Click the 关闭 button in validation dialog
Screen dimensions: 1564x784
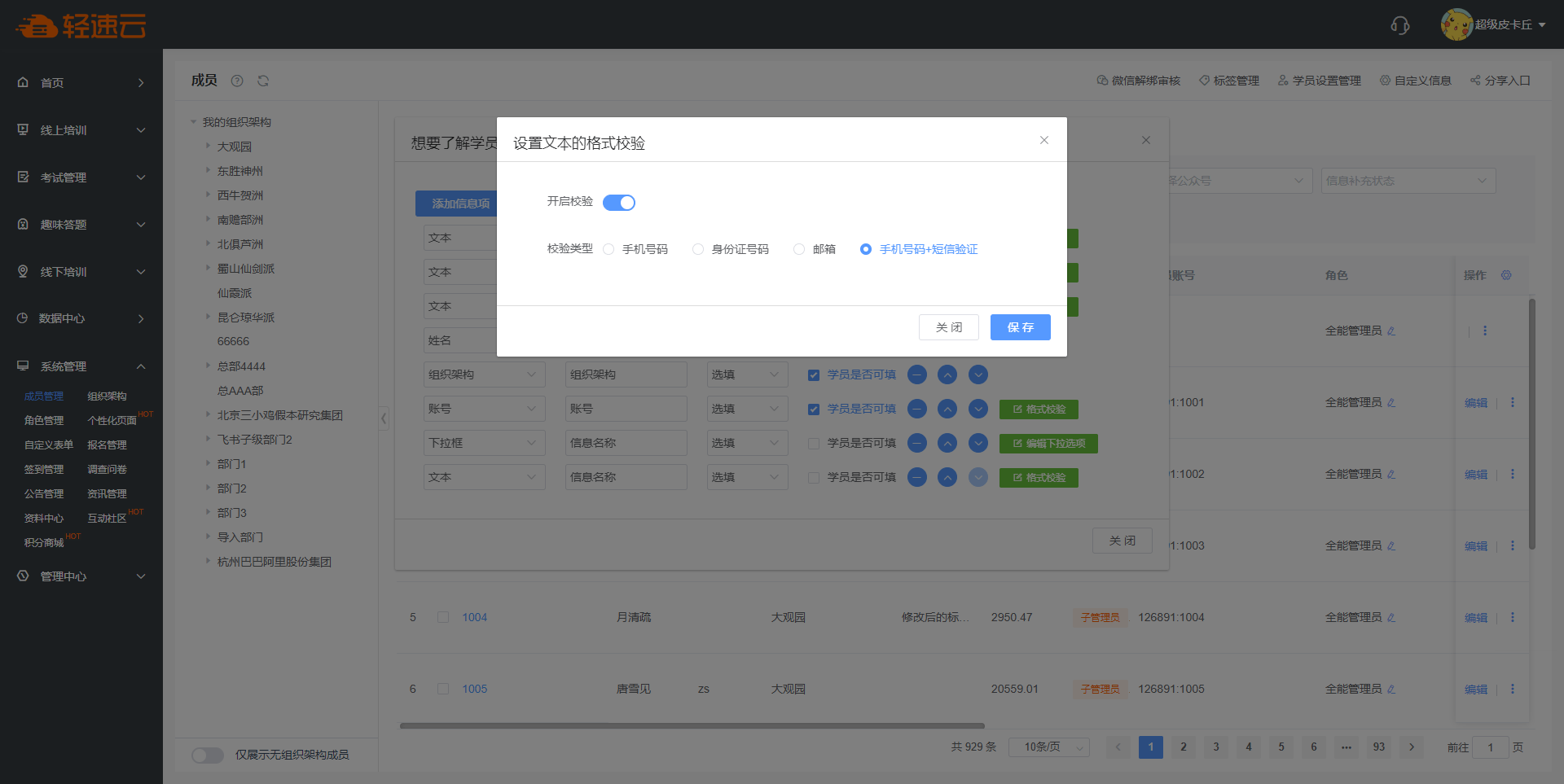[948, 327]
